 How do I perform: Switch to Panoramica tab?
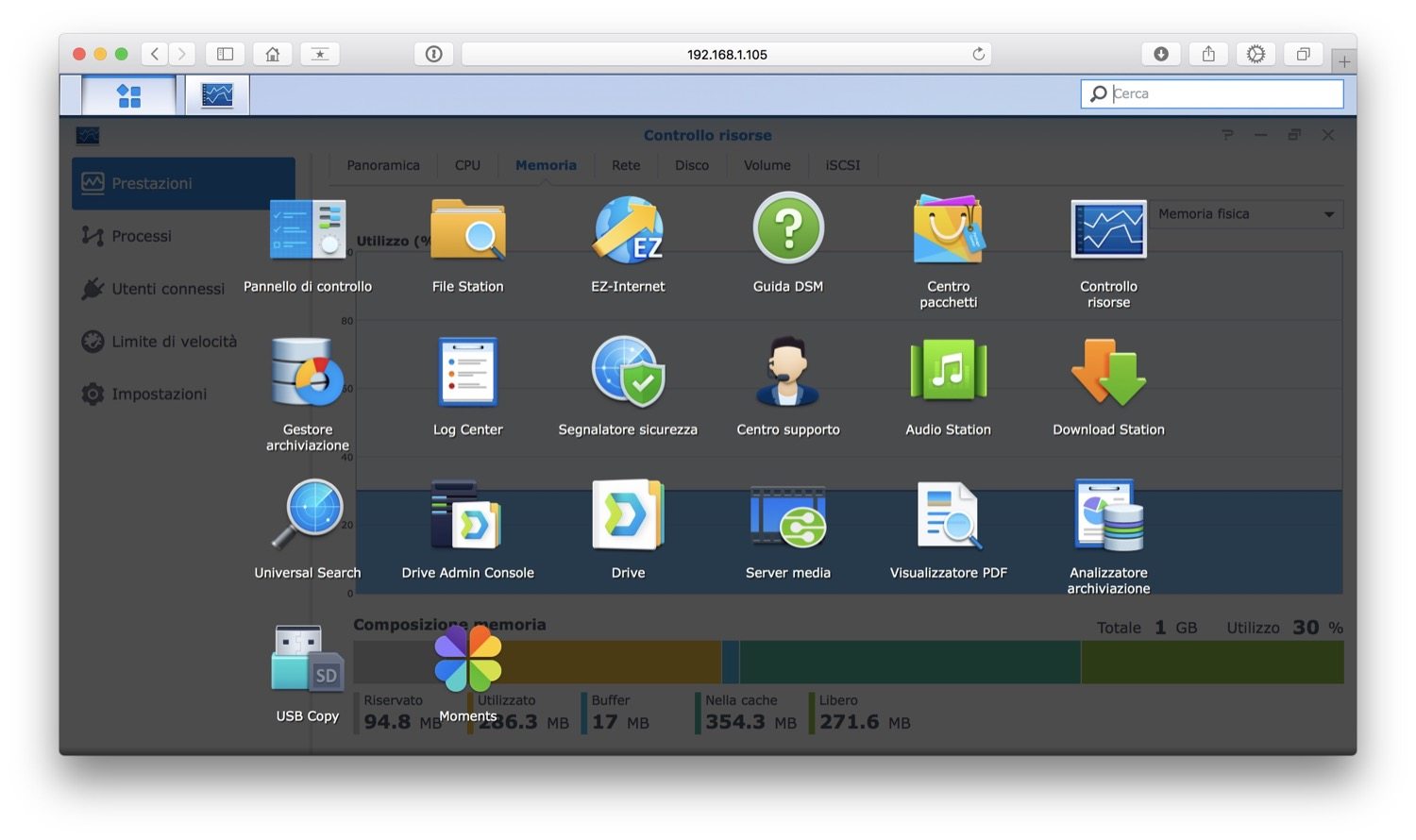click(x=383, y=165)
